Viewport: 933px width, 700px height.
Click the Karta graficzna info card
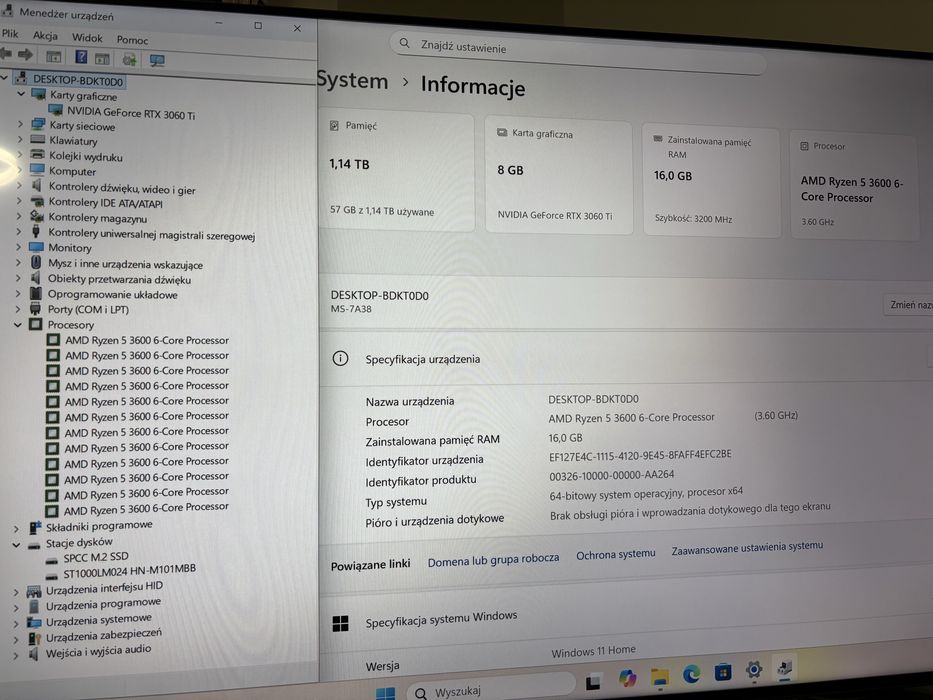pos(558,175)
